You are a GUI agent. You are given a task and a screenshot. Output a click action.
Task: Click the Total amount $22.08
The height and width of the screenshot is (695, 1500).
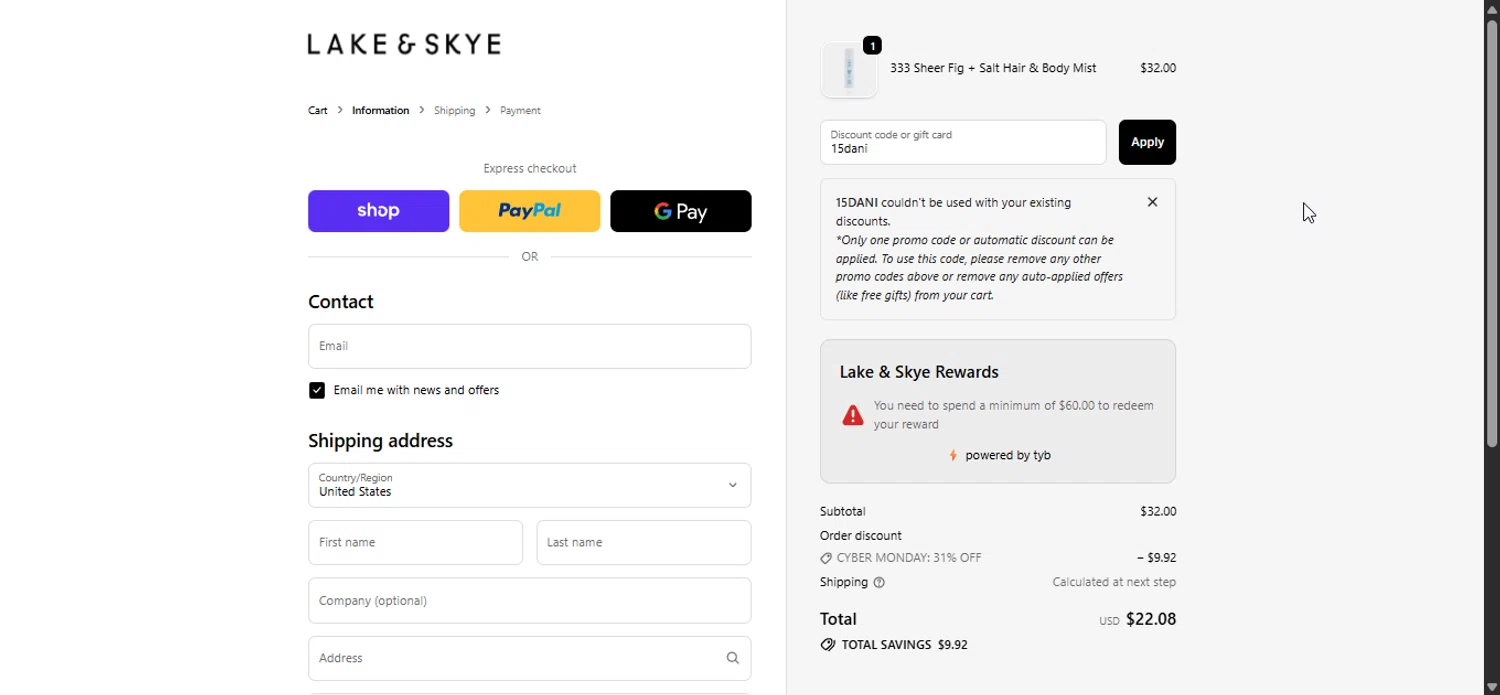[x=1151, y=619]
